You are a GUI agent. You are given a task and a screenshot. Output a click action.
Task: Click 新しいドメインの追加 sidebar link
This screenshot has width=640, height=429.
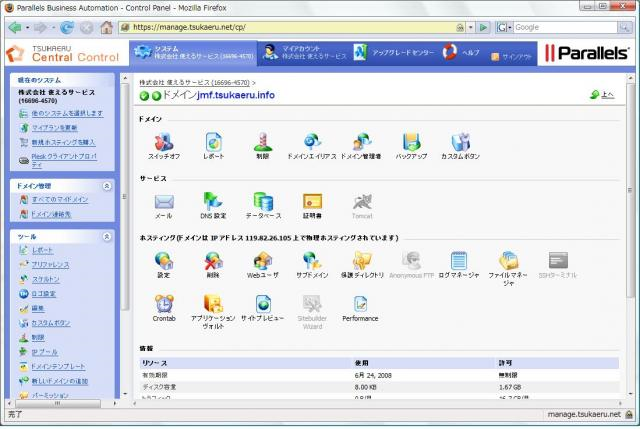coord(60,381)
